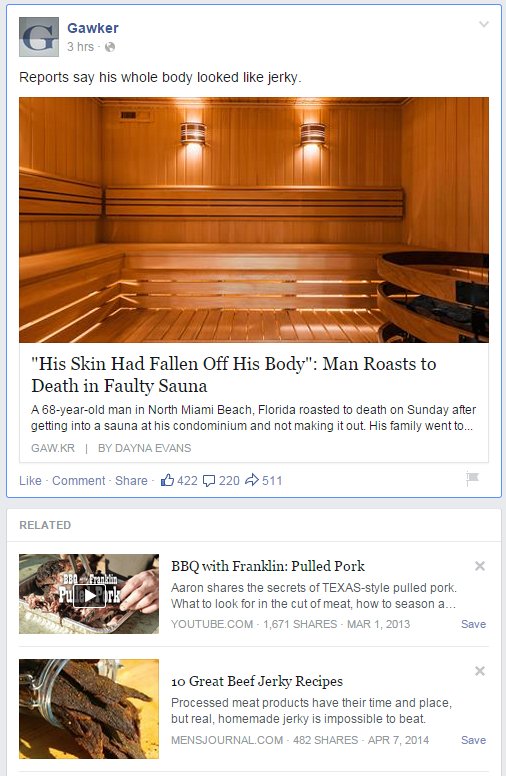Screen dimensions: 506x776
Task: Open the sauna article headline
Action: 234,375
